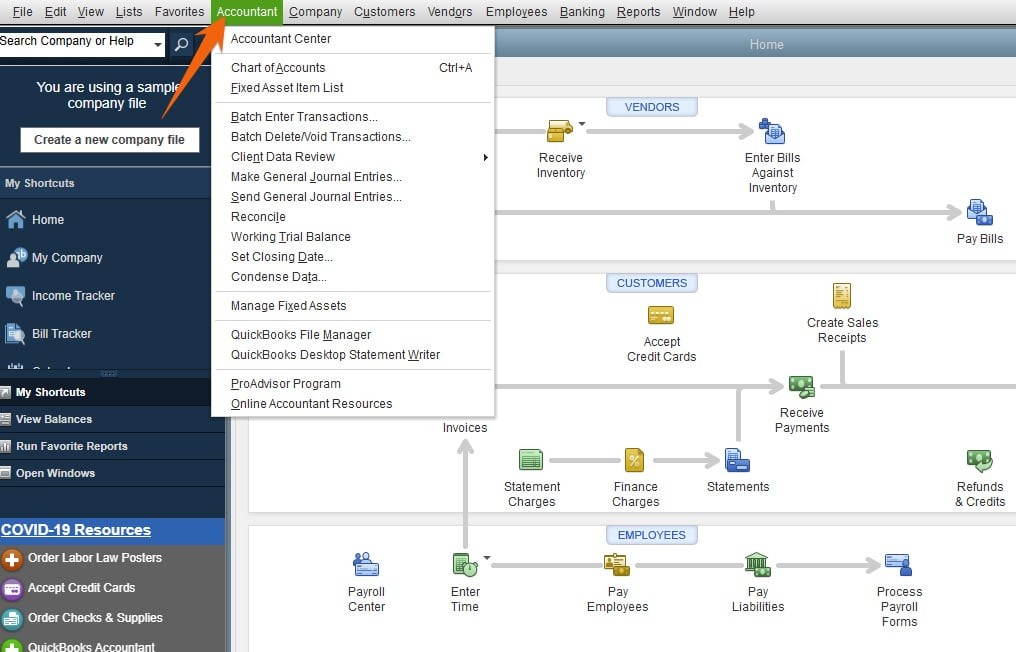
Task: Open the Payroll Center icon
Action: (366, 565)
